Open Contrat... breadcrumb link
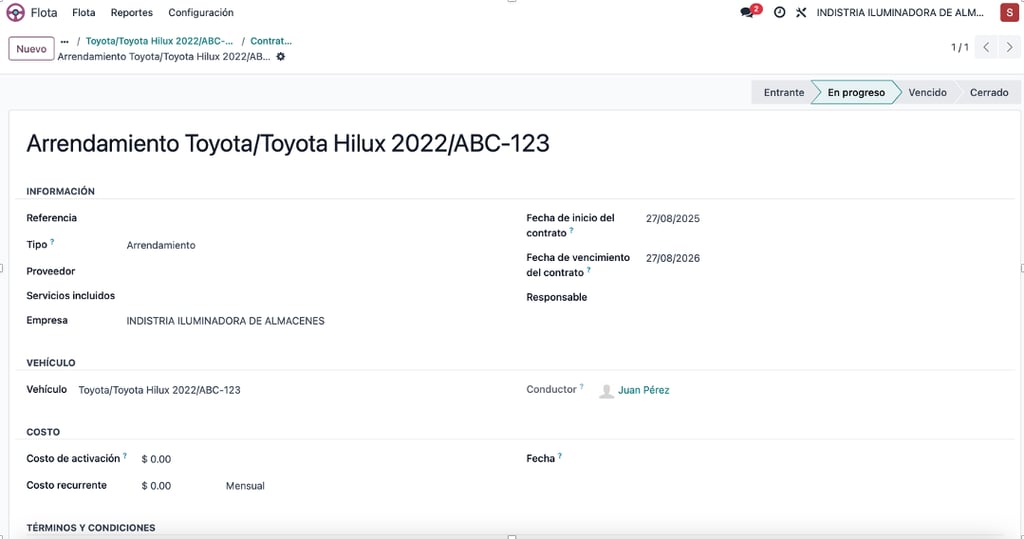Screen dimensions: 1024x539 [x=271, y=41]
